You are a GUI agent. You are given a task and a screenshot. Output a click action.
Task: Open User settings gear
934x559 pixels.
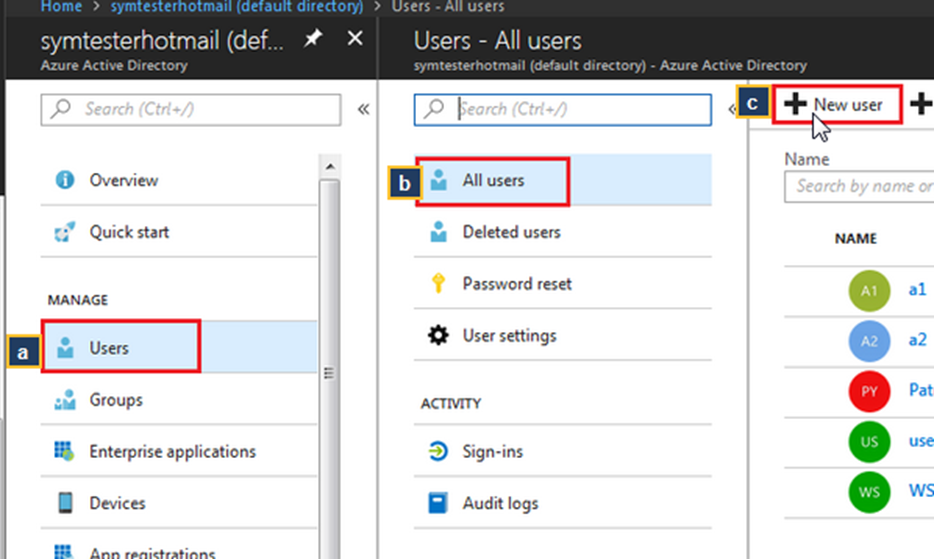pos(438,336)
